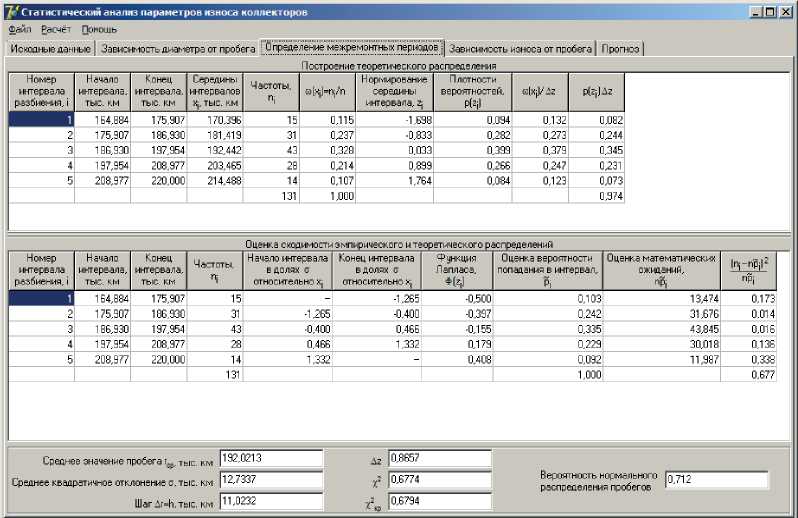Click value 13,474 in lower table
798x518 pixels.
tap(662, 299)
